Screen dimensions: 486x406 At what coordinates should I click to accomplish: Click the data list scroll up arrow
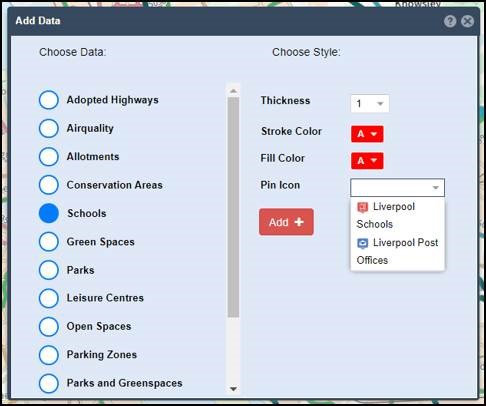(x=233, y=91)
